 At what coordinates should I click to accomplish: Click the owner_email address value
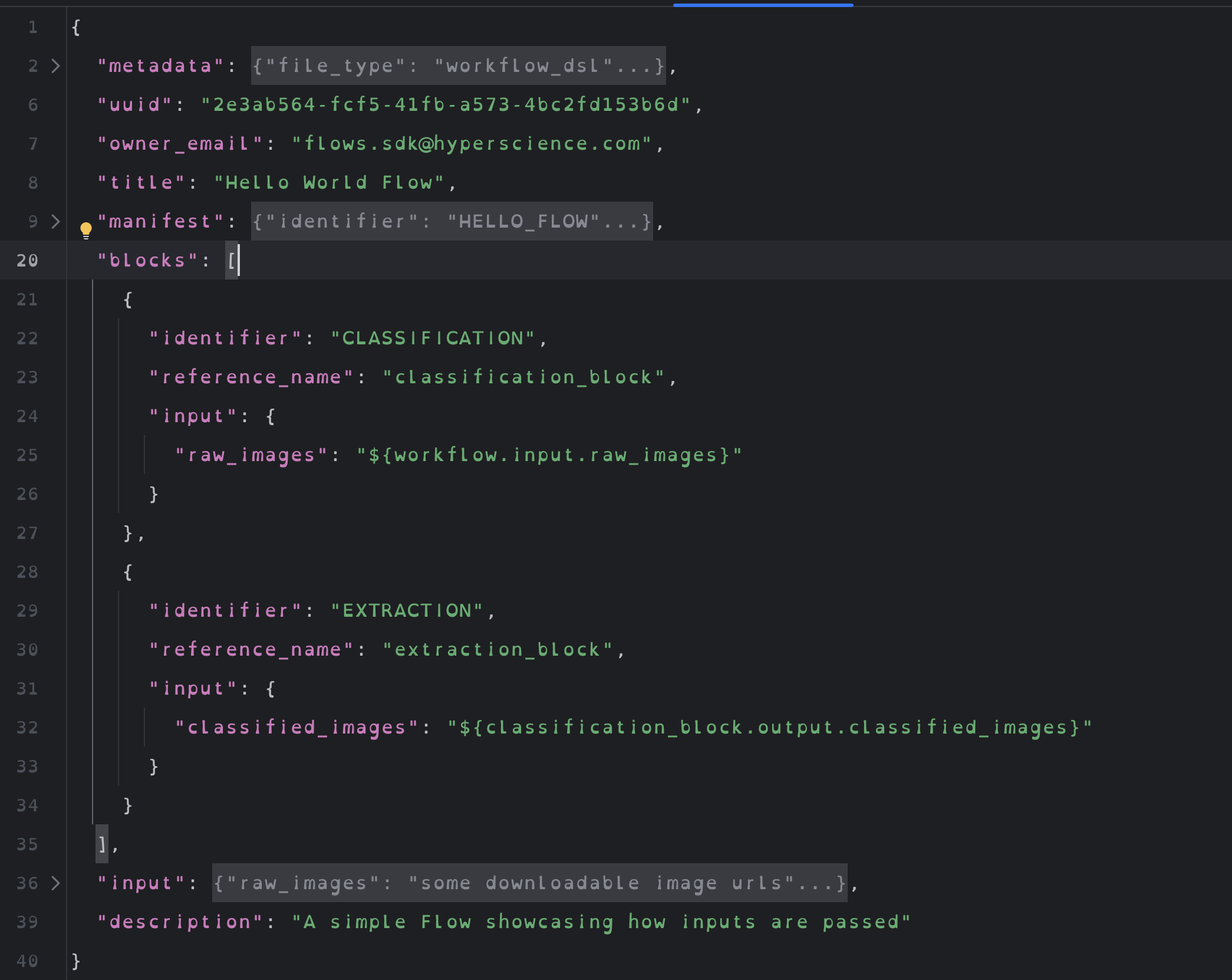point(472,143)
